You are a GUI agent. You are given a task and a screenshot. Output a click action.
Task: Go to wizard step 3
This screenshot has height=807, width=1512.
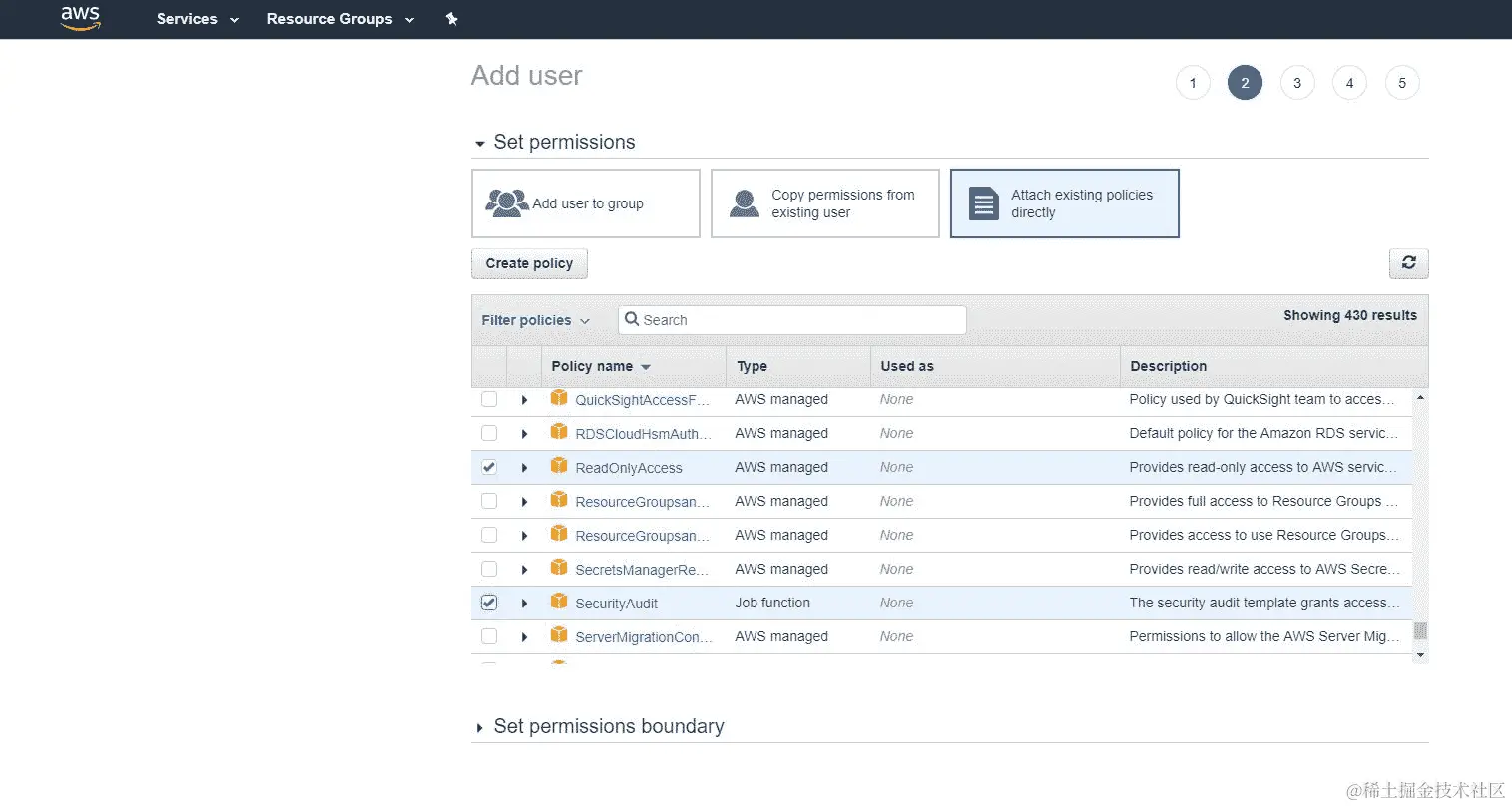click(x=1297, y=83)
